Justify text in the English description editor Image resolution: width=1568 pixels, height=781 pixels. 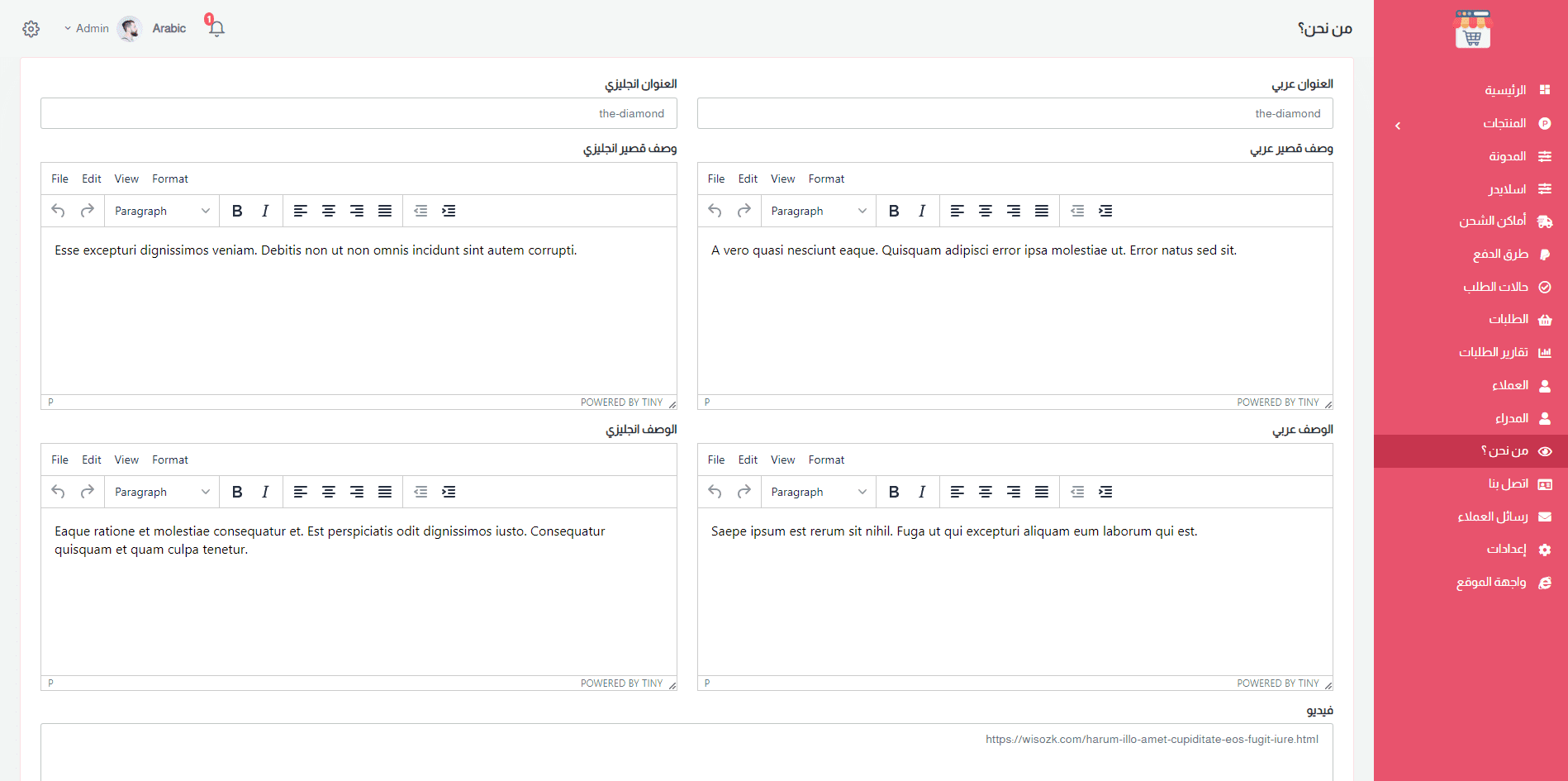[384, 492]
